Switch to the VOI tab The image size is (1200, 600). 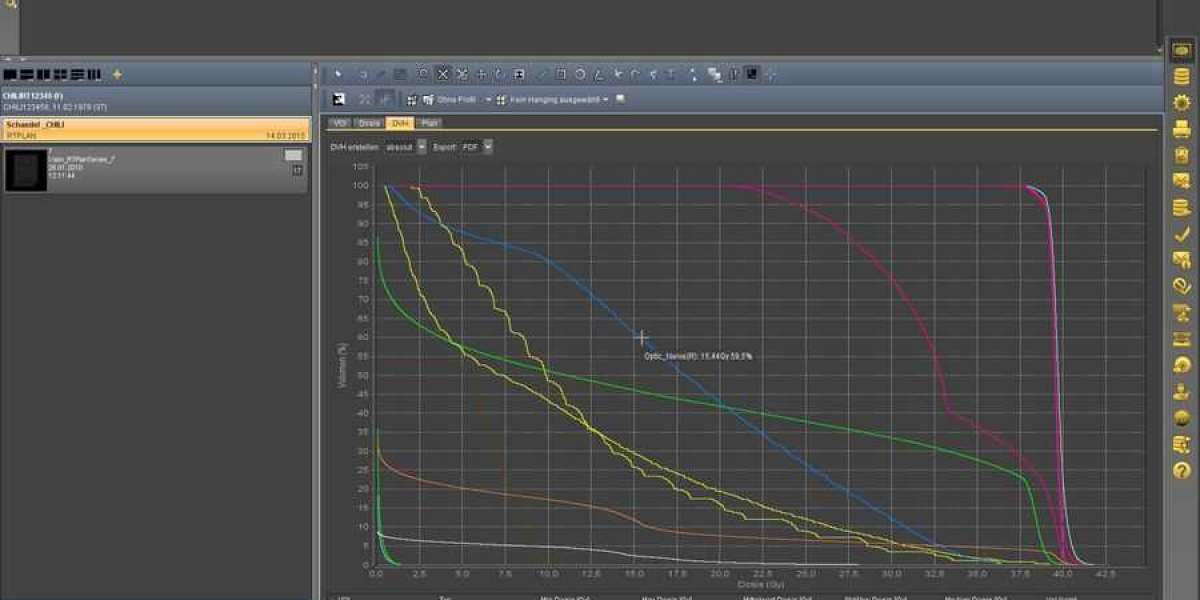point(340,123)
